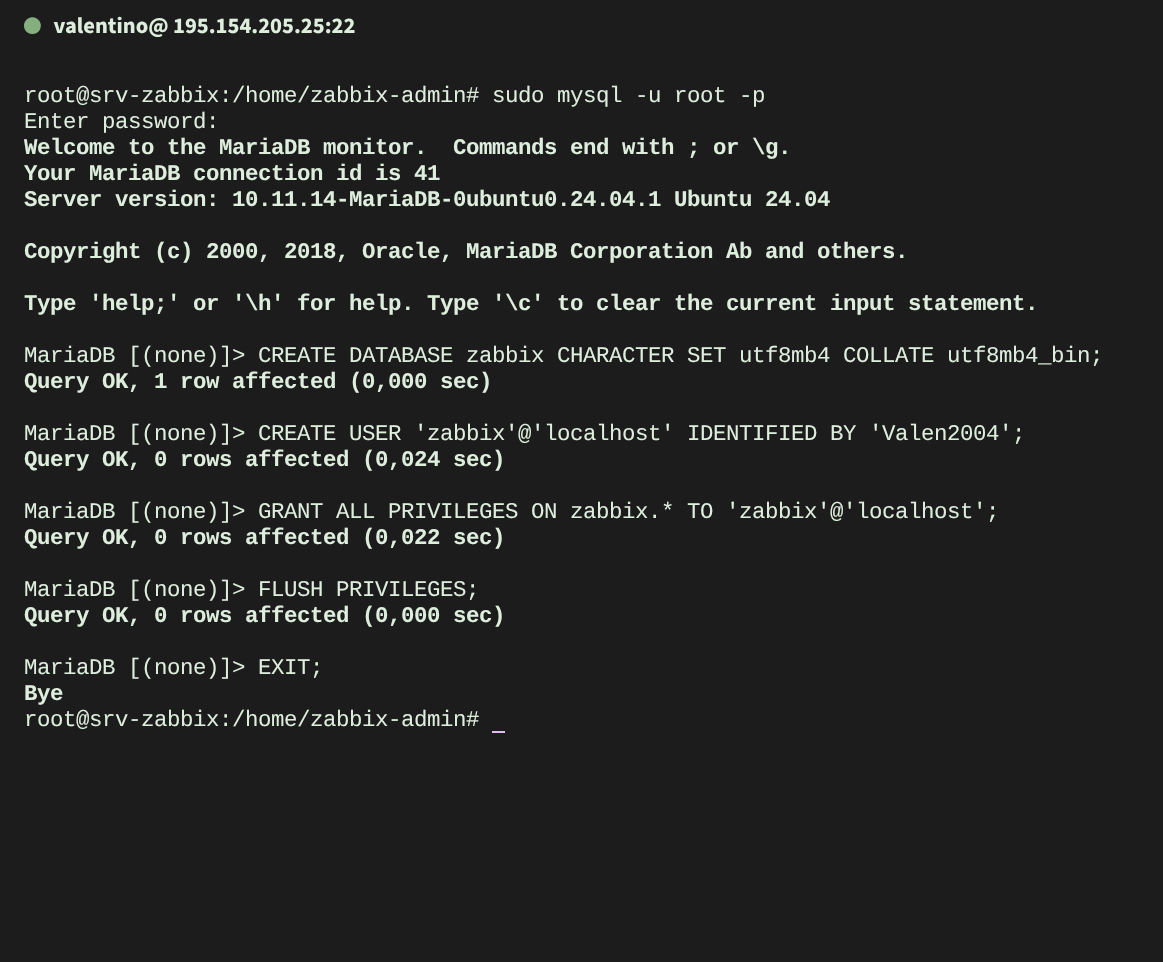Click the Type 'help;' instruction line

(530, 303)
